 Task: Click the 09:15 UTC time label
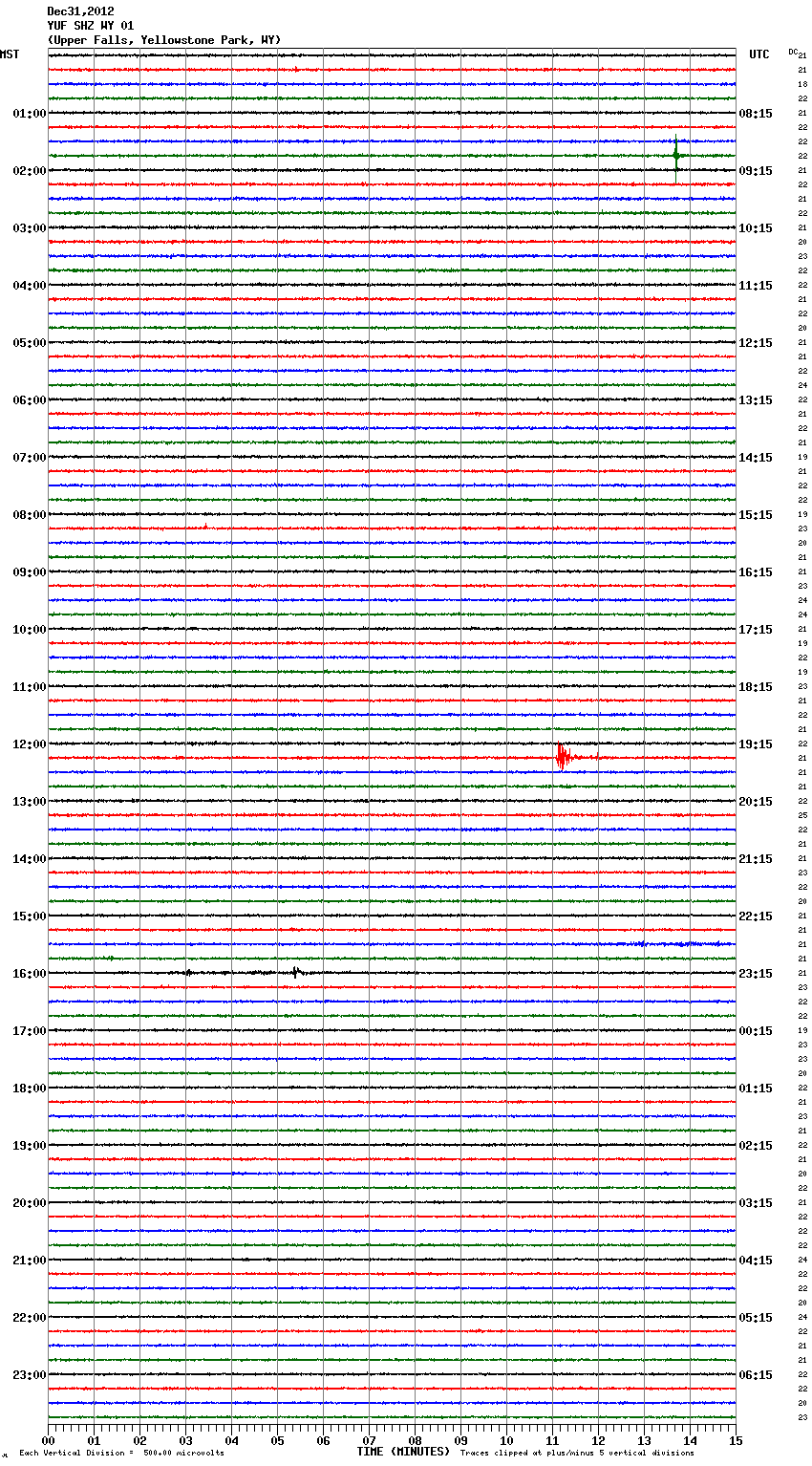click(x=756, y=171)
